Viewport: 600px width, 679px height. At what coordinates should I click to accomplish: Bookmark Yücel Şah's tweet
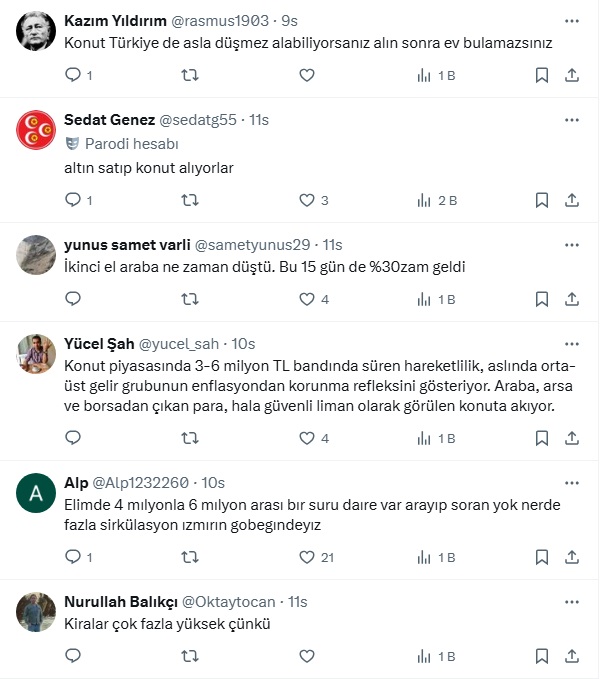tap(541, 438)
